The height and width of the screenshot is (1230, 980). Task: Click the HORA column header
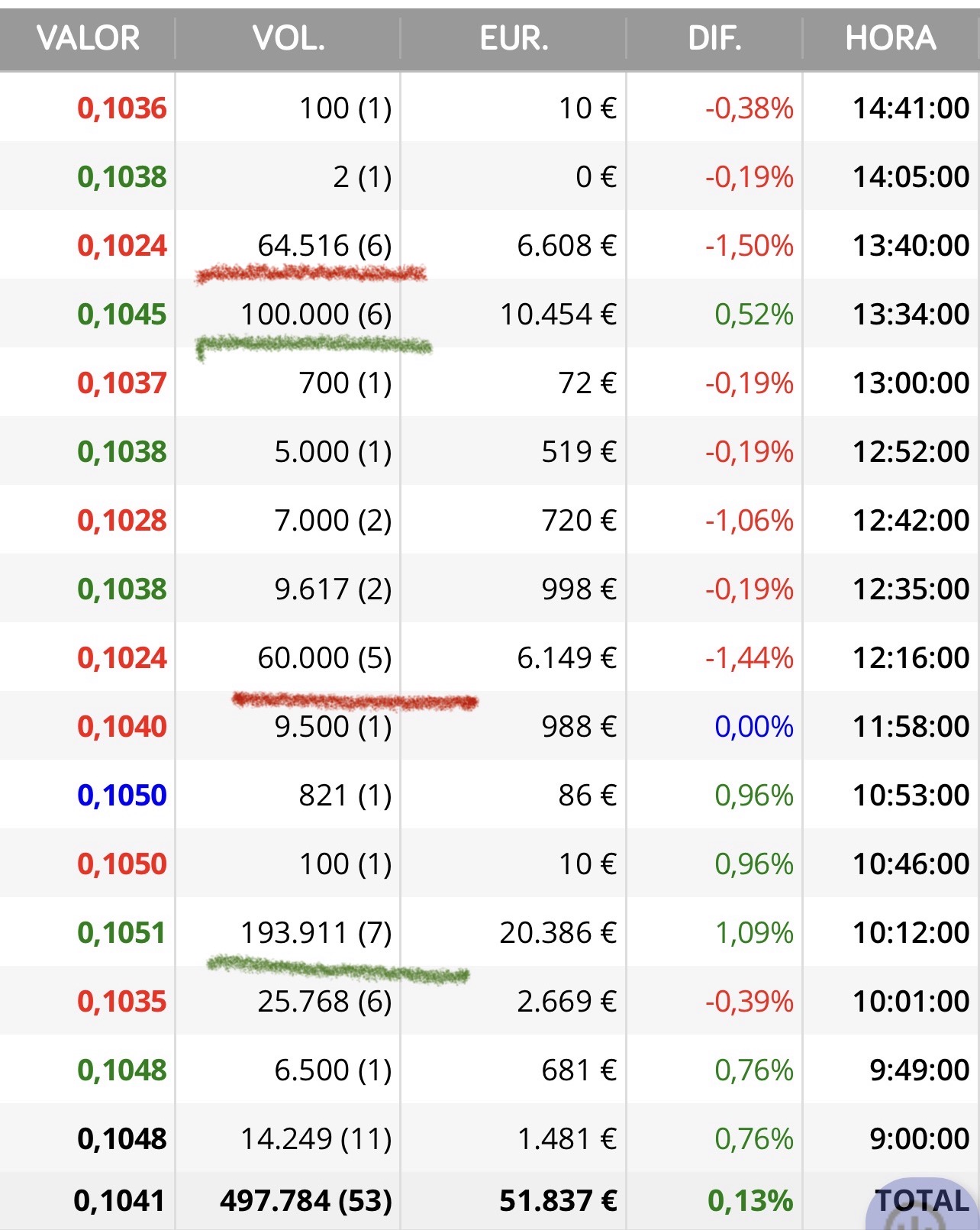[x=890, y=38]
